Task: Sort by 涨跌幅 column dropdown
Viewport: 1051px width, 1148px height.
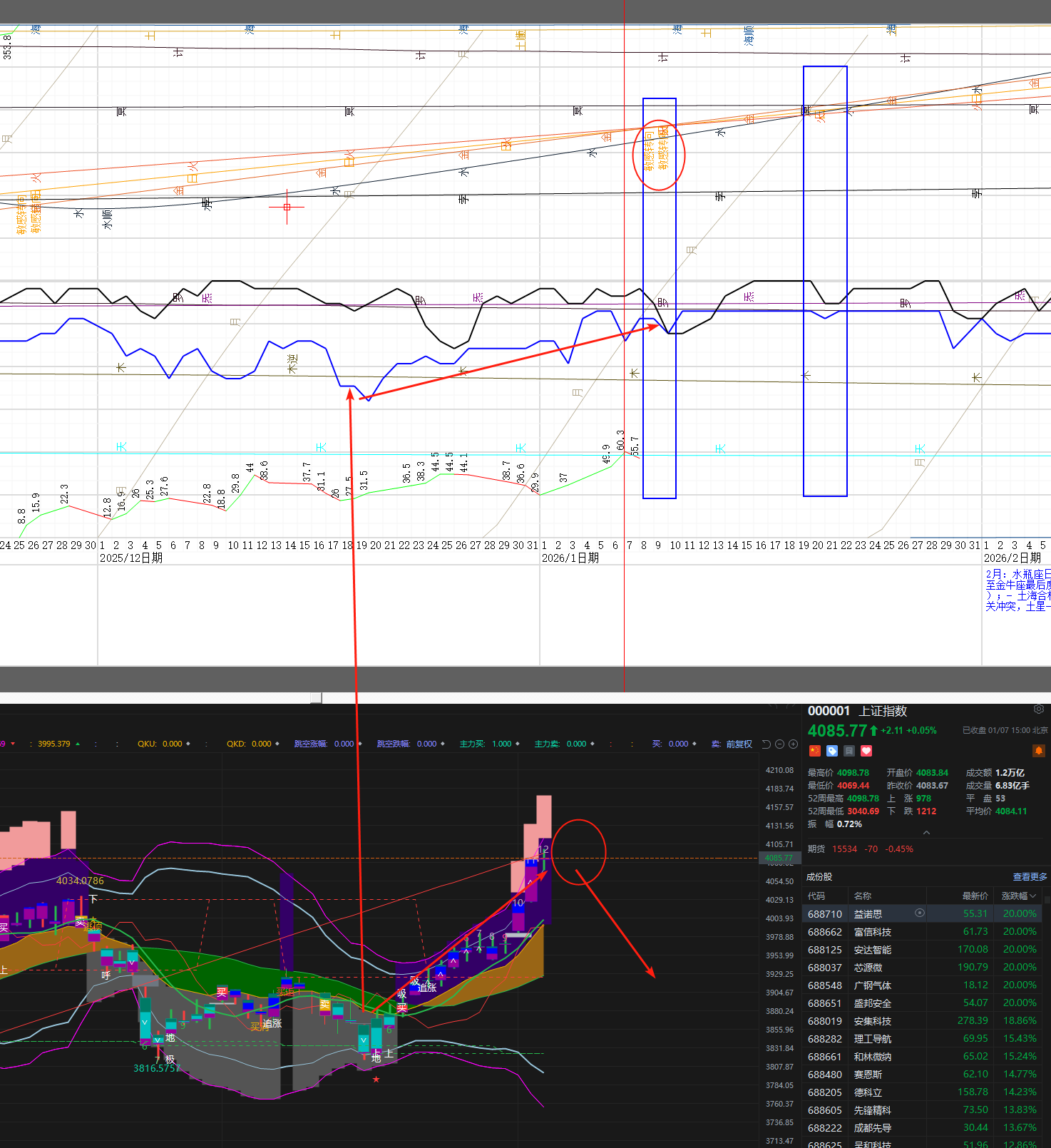Action: tap(1019, 896)
